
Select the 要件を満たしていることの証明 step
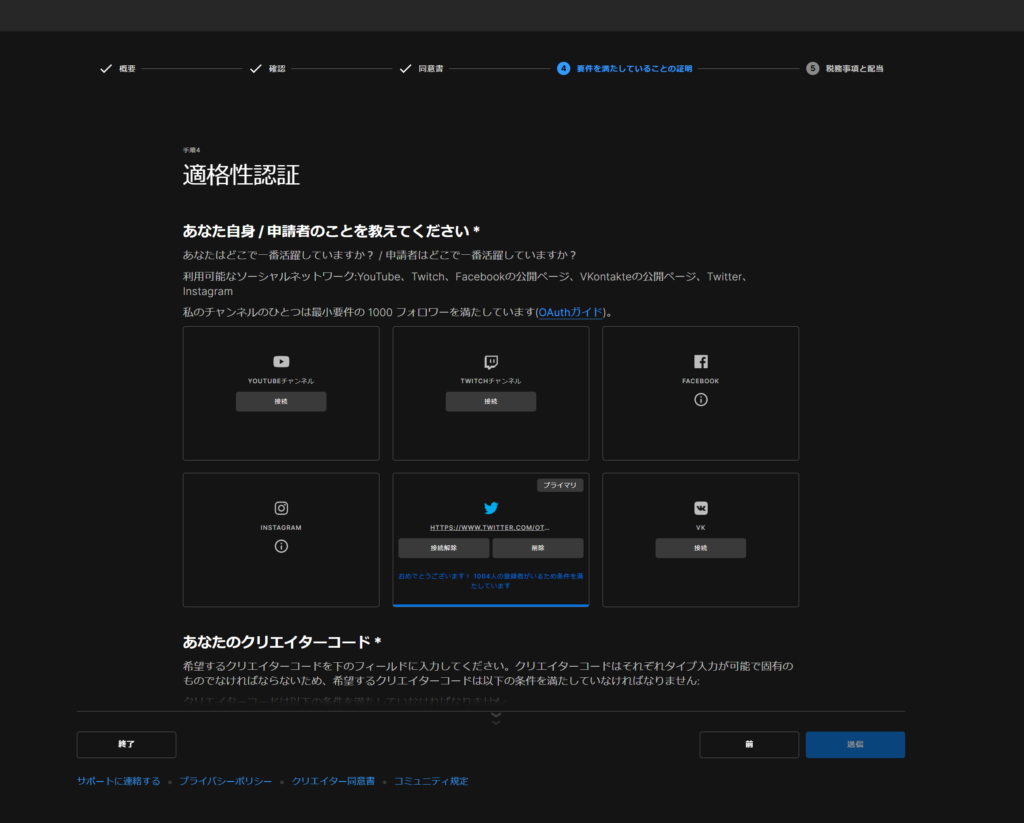[634, 69]
